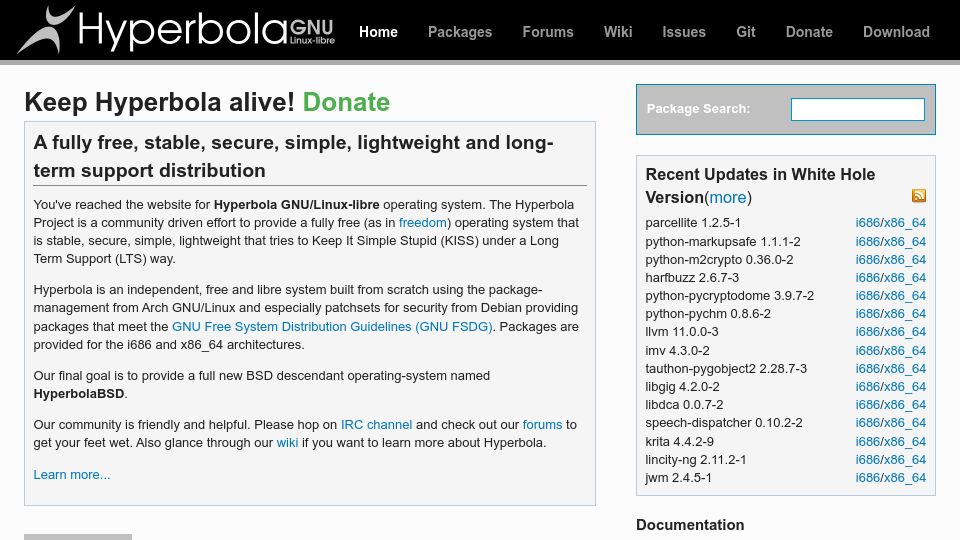Click the green Donate heading link
This screenshot has width=960, height=540.
pos(346,102)
